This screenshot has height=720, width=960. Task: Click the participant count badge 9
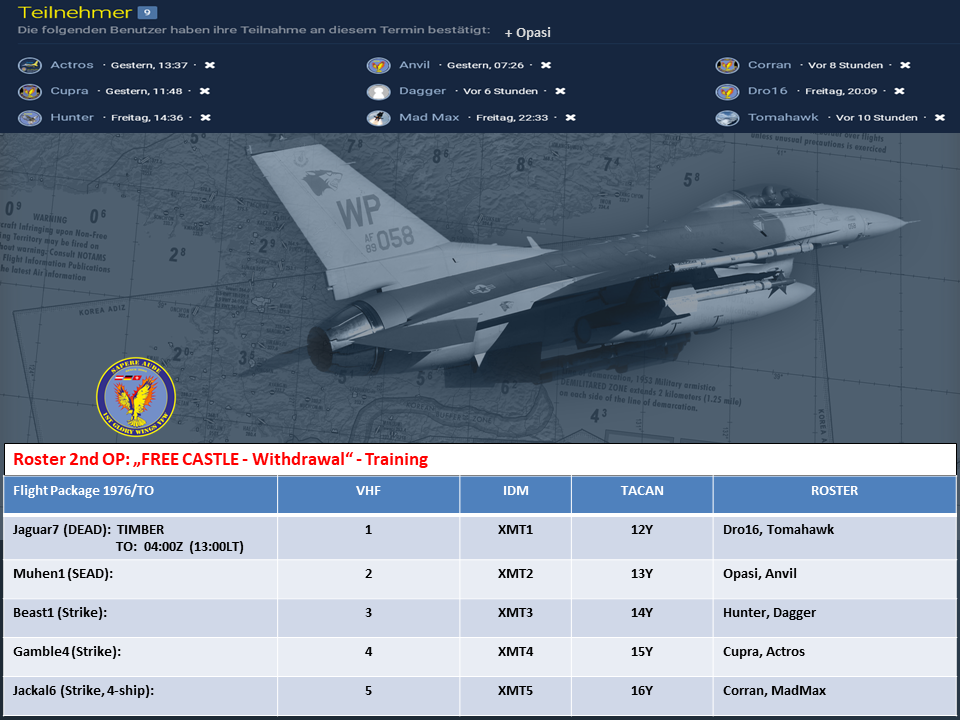[x=148, y=12]
